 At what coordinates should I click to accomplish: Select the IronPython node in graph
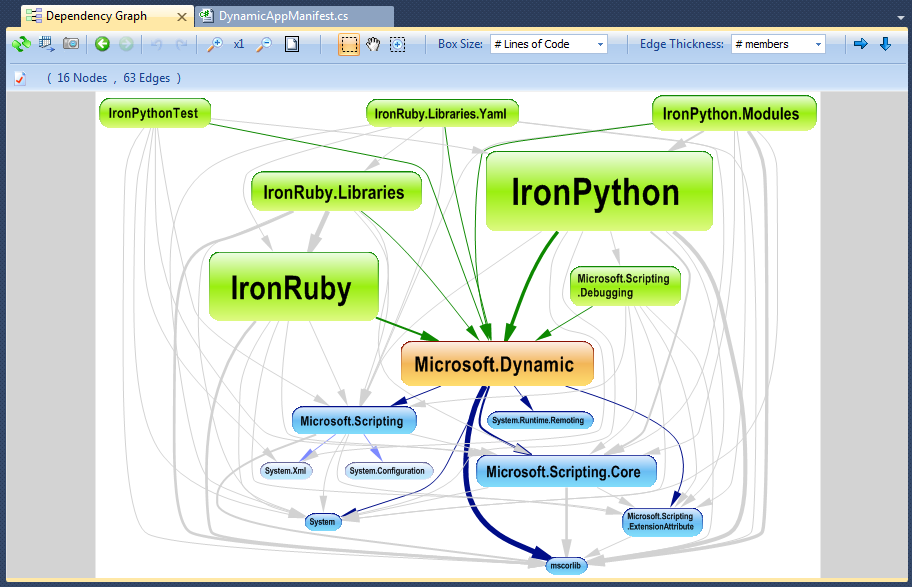click(x=599, y=191)
